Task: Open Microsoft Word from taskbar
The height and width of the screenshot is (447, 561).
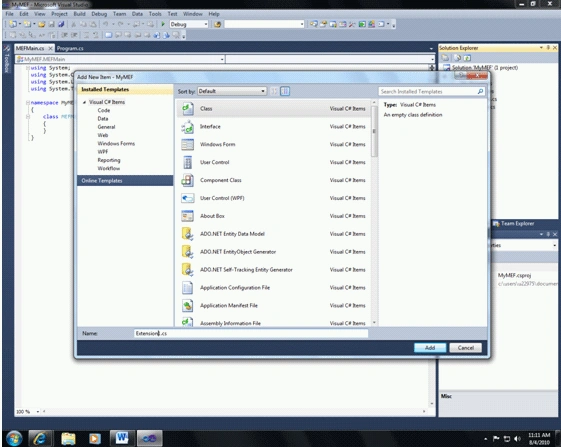Action: tap(122, 438)
